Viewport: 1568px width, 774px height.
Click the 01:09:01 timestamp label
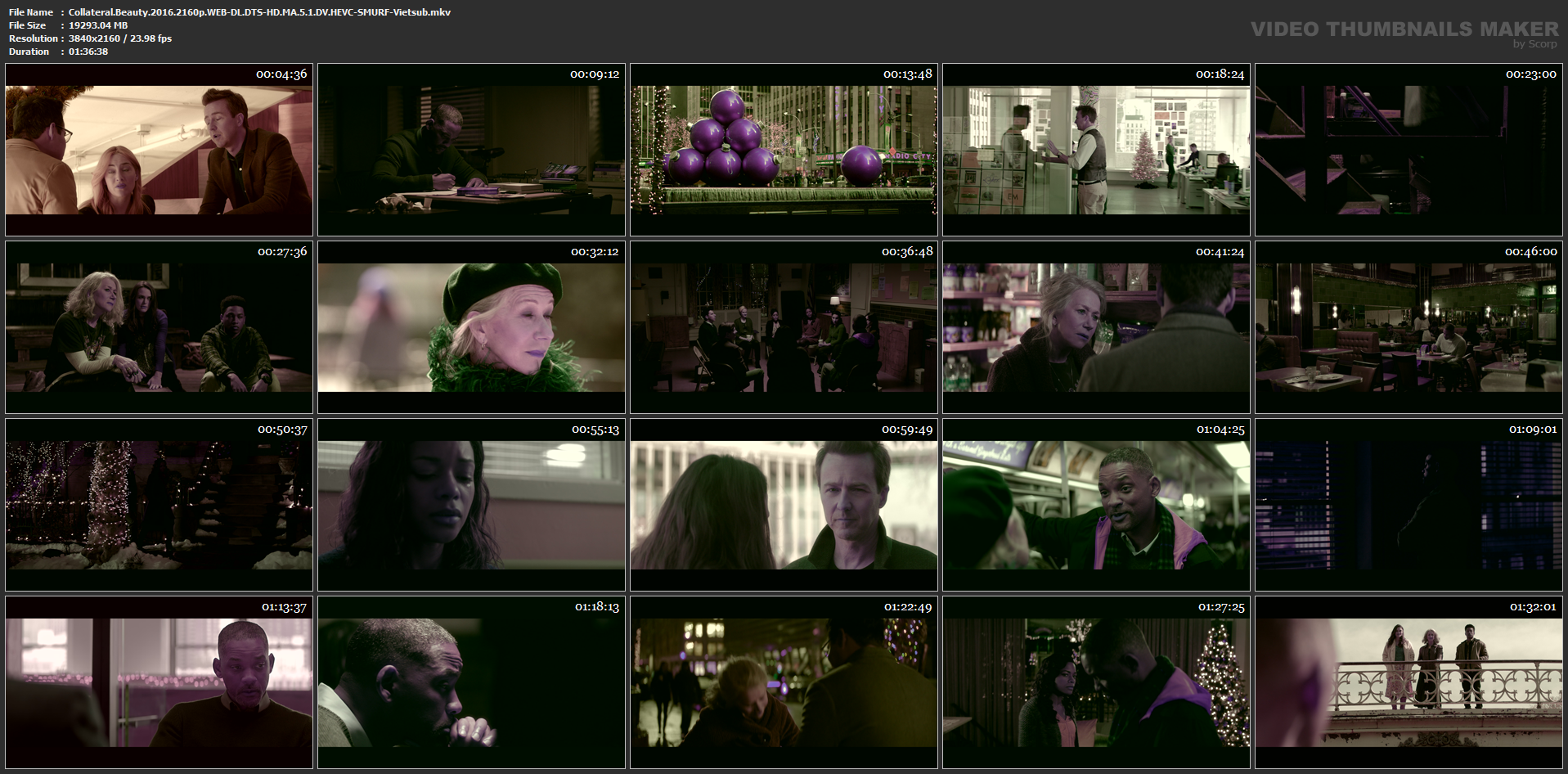click(x=1533, y=429)
